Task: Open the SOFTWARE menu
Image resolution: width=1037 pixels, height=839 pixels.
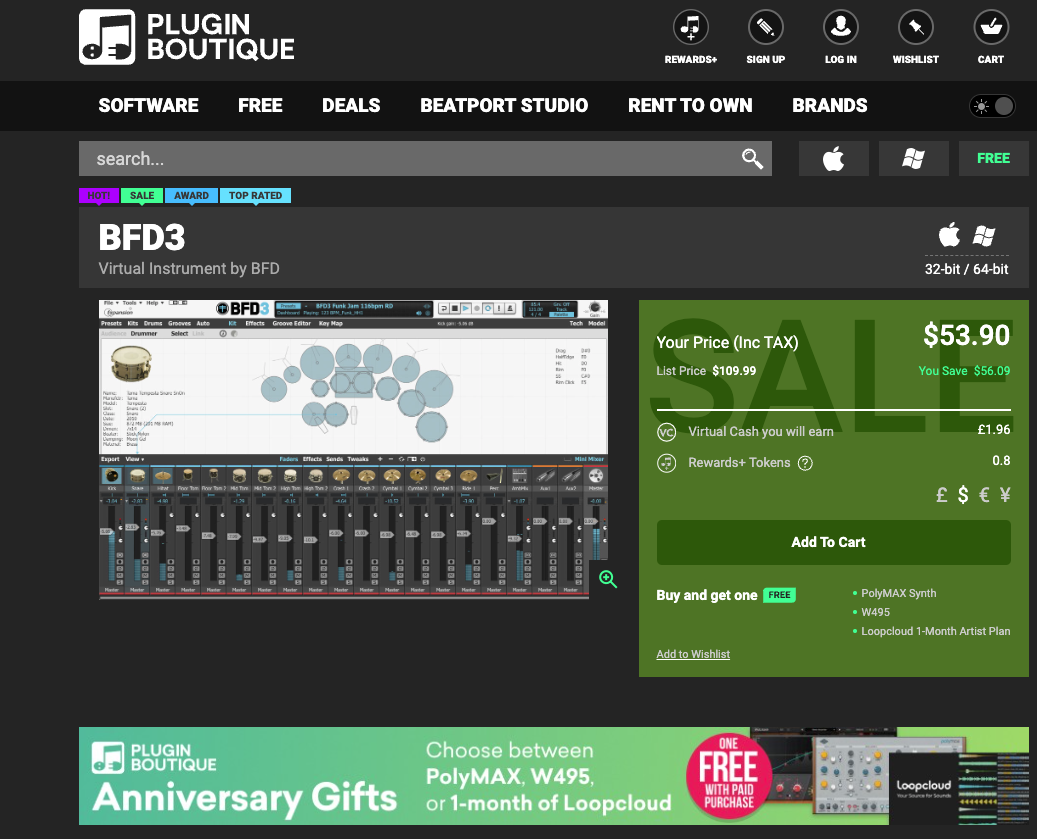Action: pyautogui.click(x=148, y=106)
